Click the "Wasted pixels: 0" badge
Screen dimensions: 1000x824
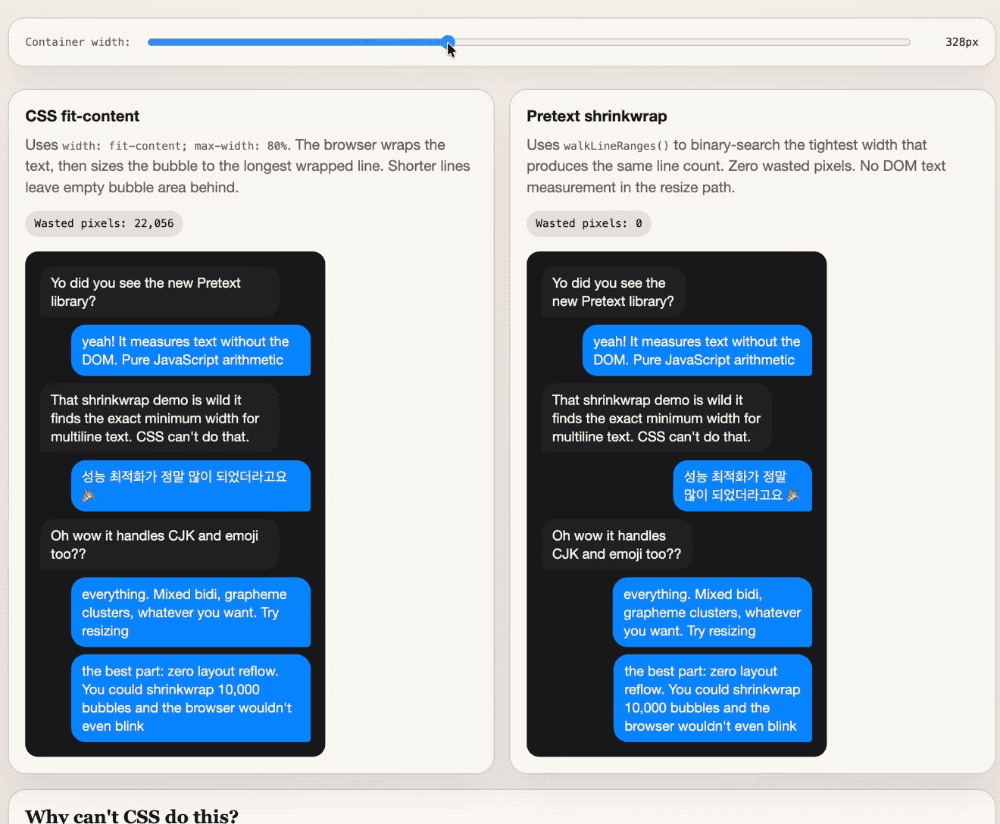(x=588, y=223)
